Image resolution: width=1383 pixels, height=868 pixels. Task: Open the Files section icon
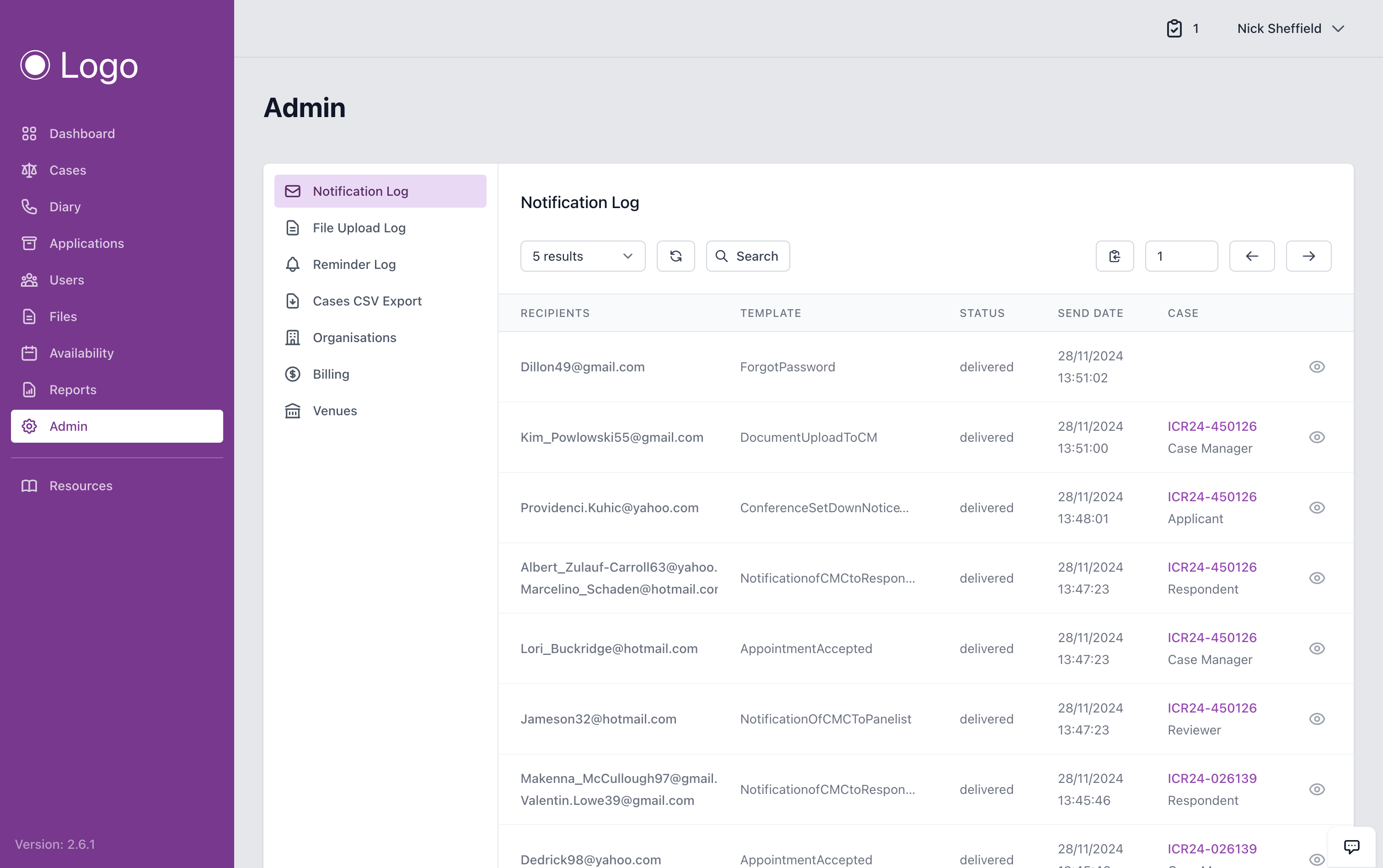29,316
